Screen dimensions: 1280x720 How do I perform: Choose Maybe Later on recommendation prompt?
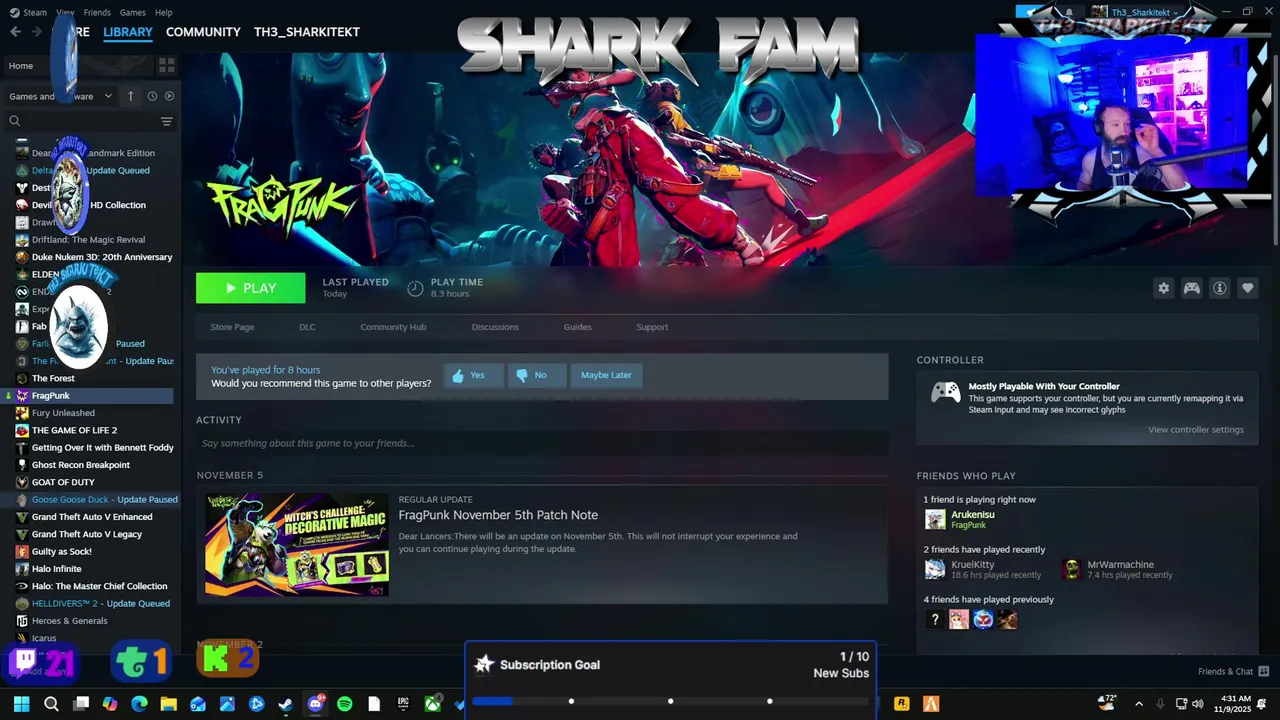[x=606, y=375]
